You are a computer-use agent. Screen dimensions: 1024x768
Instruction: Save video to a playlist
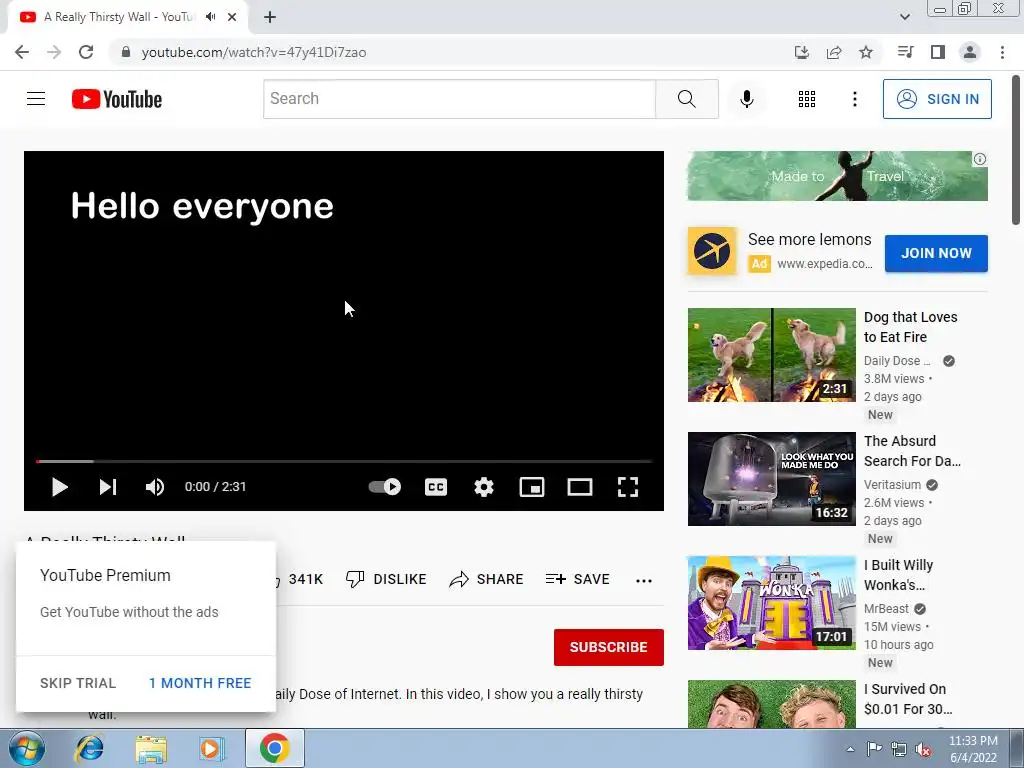[577, 579]
